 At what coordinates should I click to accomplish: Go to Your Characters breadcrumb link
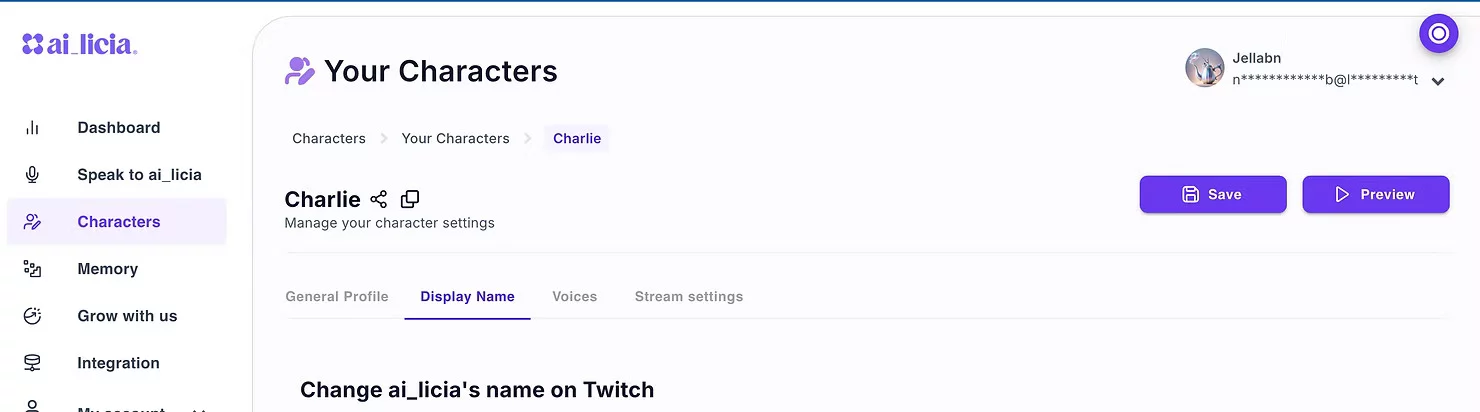(x=455, y=139)
